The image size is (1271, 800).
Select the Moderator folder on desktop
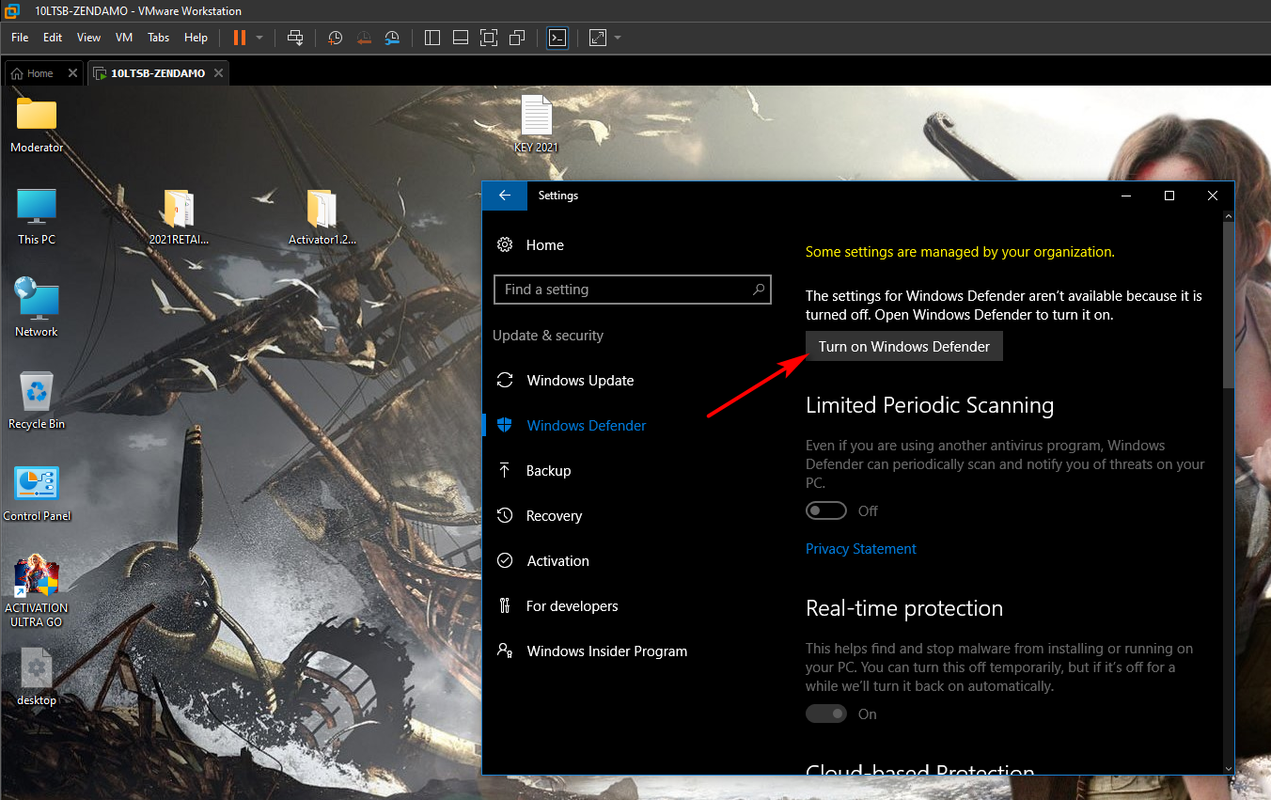pyautogui.click(x=37, y=125)
